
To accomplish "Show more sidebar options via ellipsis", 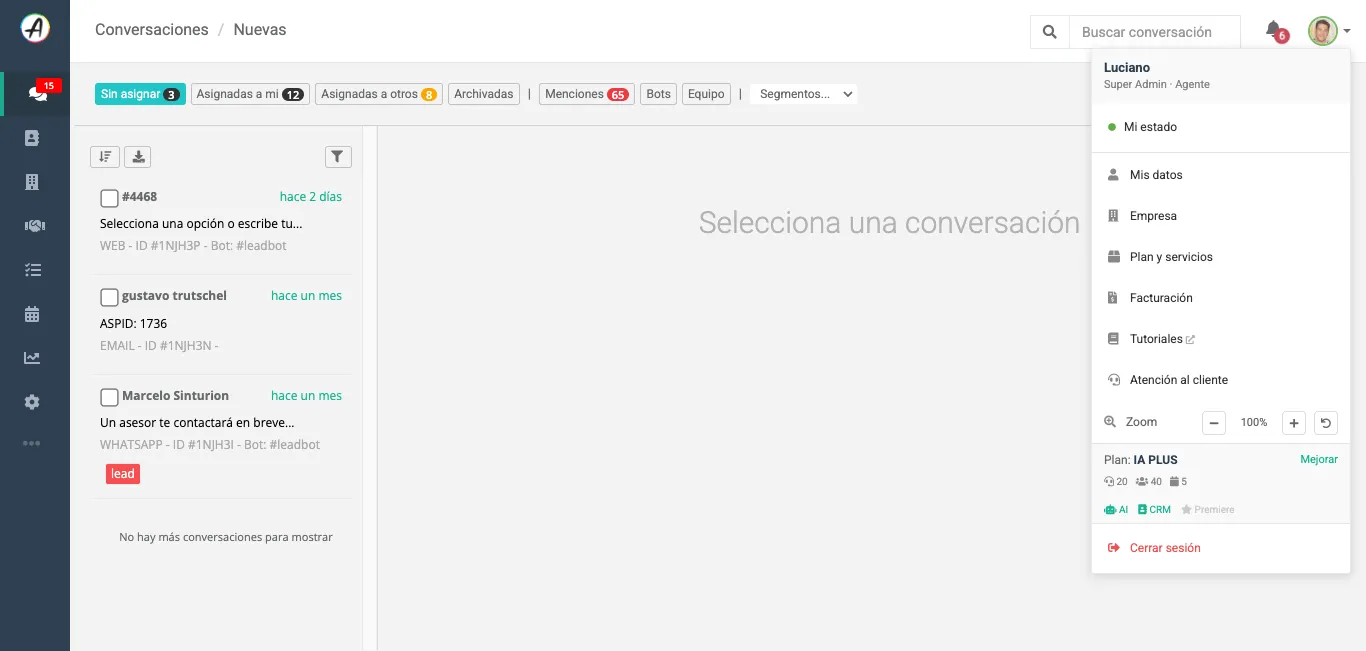I will tap(32, 443).
